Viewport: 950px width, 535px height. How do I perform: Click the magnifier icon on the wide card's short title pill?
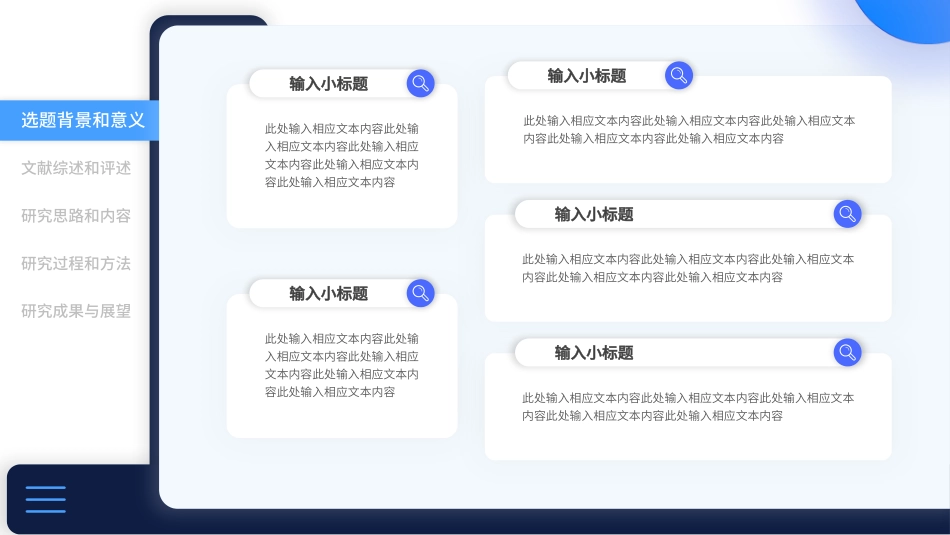(679, 76)
